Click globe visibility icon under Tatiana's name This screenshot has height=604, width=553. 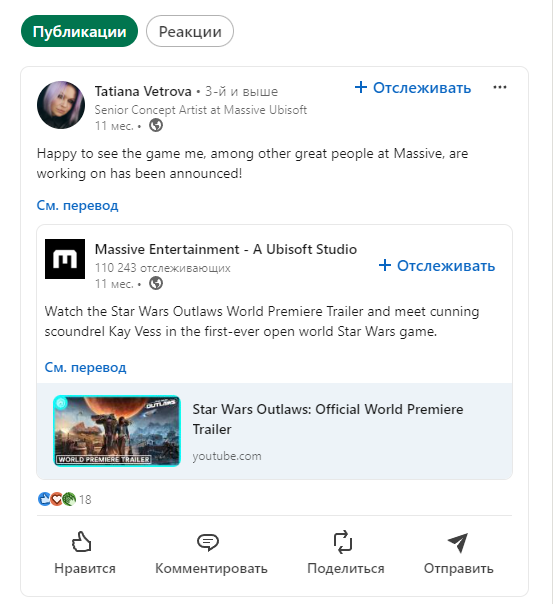pos(156,125)
